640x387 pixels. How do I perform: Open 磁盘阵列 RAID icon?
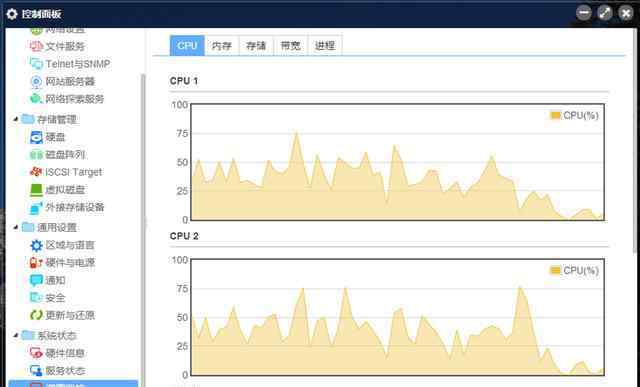pyautogui.click(x=36, y=155)
